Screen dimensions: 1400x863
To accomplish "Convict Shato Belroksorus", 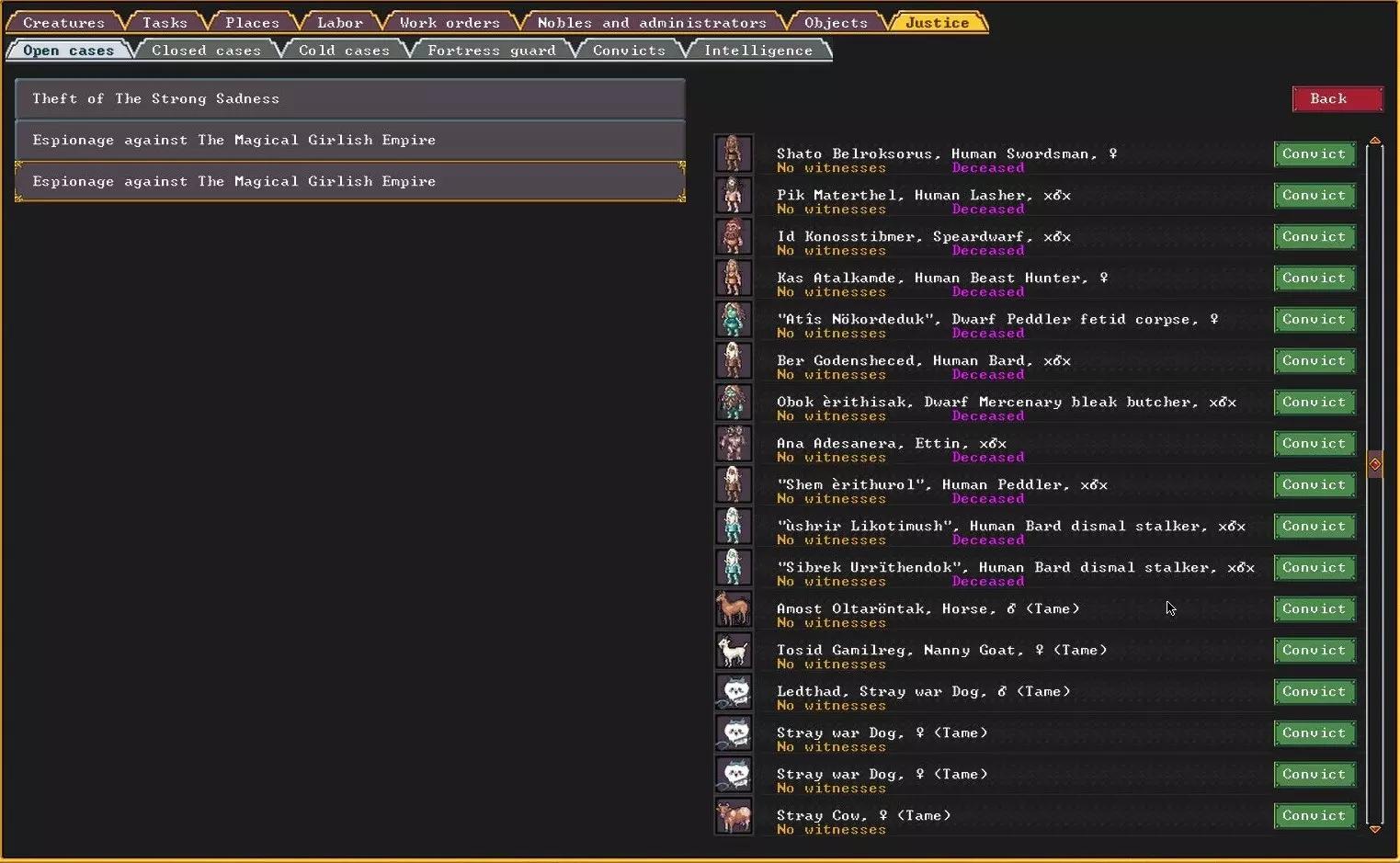I will tap(1315, 154).
